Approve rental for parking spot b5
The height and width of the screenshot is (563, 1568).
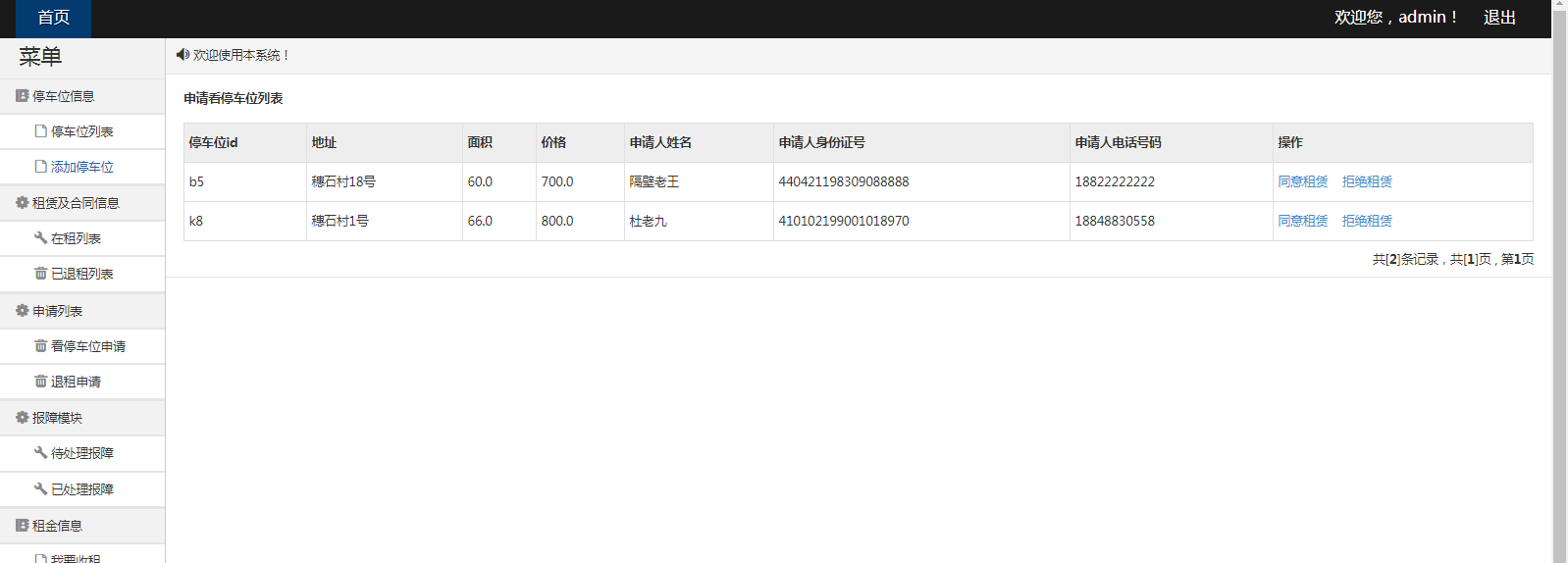point(1302,182)
